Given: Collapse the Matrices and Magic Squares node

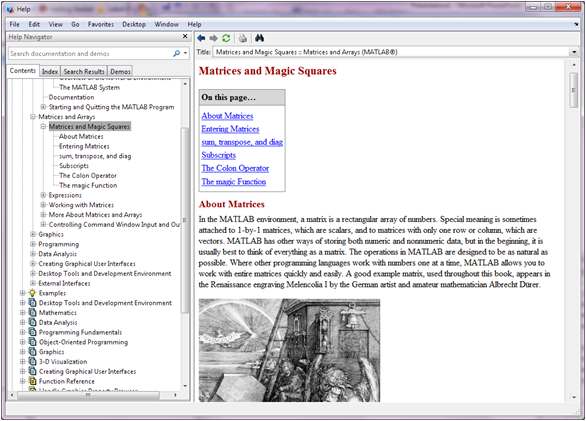Looking at the screenshot, I should point(43,127).
